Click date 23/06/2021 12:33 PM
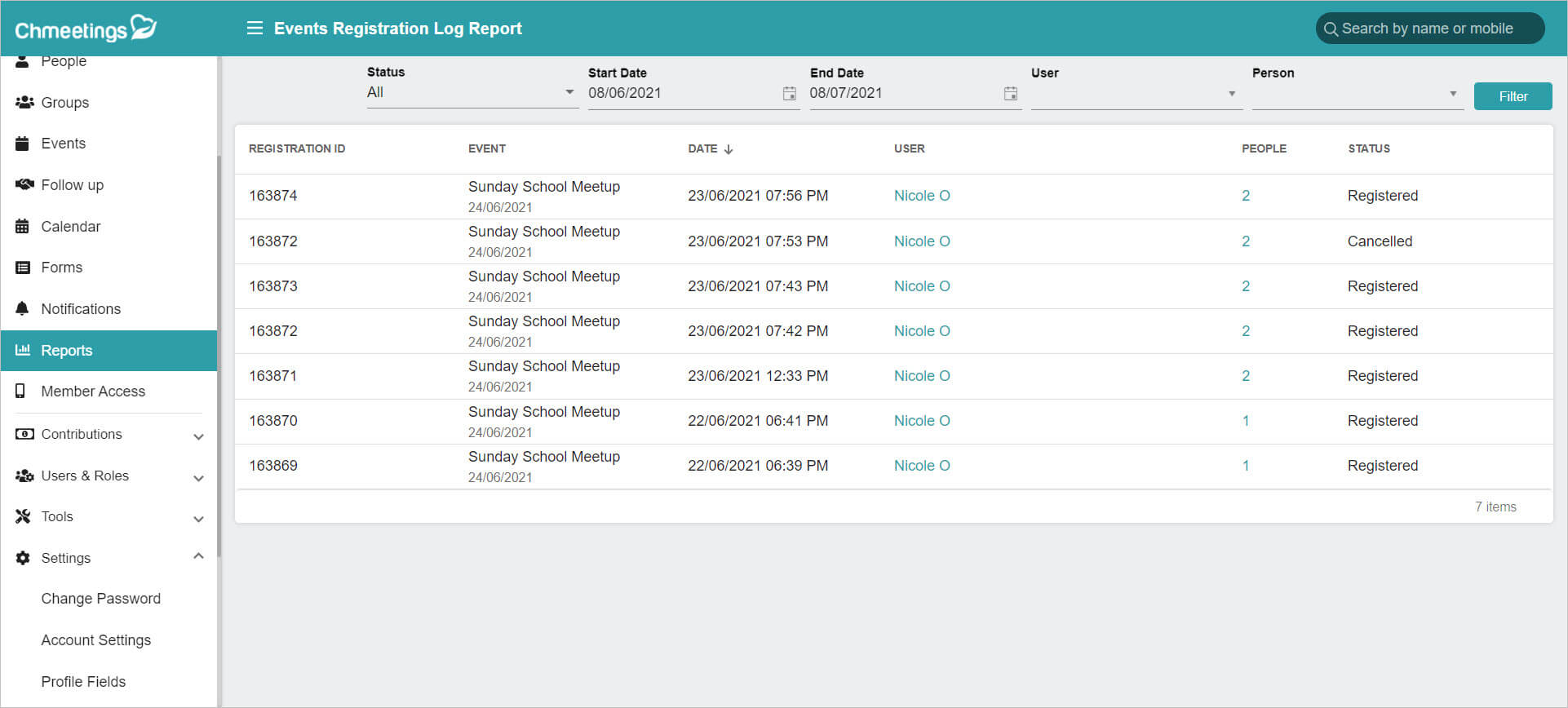This screenshot has height=708, width=1568. coord(758,376)
